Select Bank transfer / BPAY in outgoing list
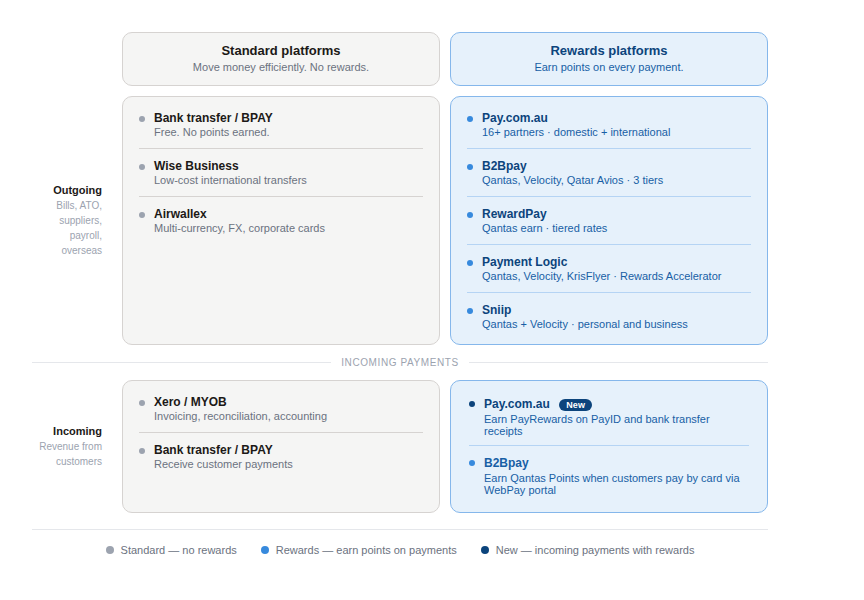The image size is (864, 600). coord(281,125)
